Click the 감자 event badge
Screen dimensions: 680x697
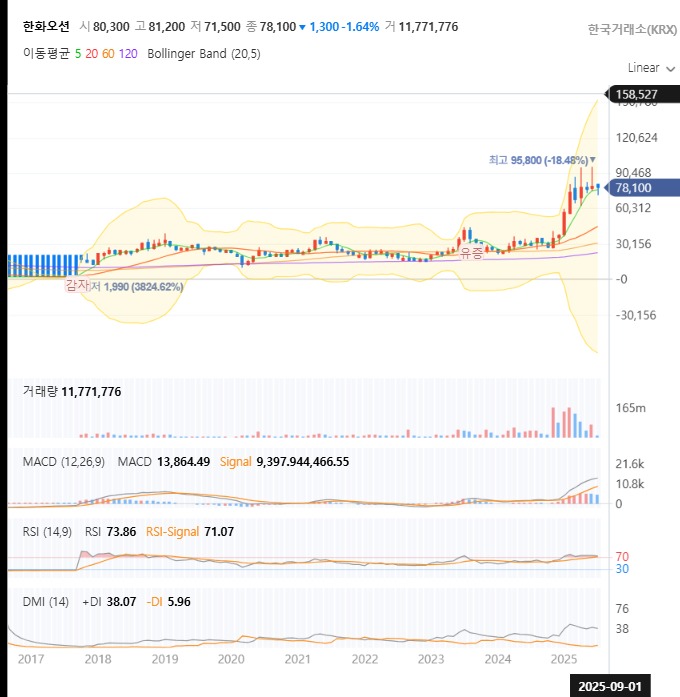[78, 284]
